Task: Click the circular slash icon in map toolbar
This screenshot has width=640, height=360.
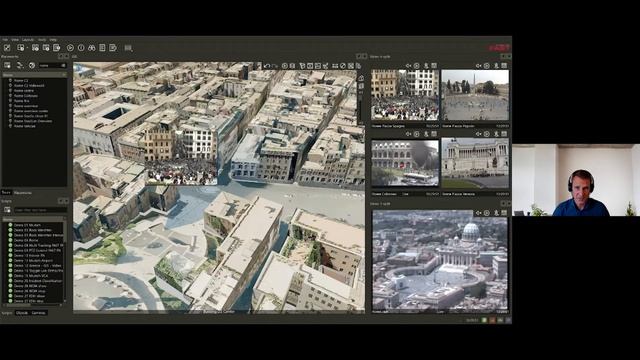Action: (343, 66)
